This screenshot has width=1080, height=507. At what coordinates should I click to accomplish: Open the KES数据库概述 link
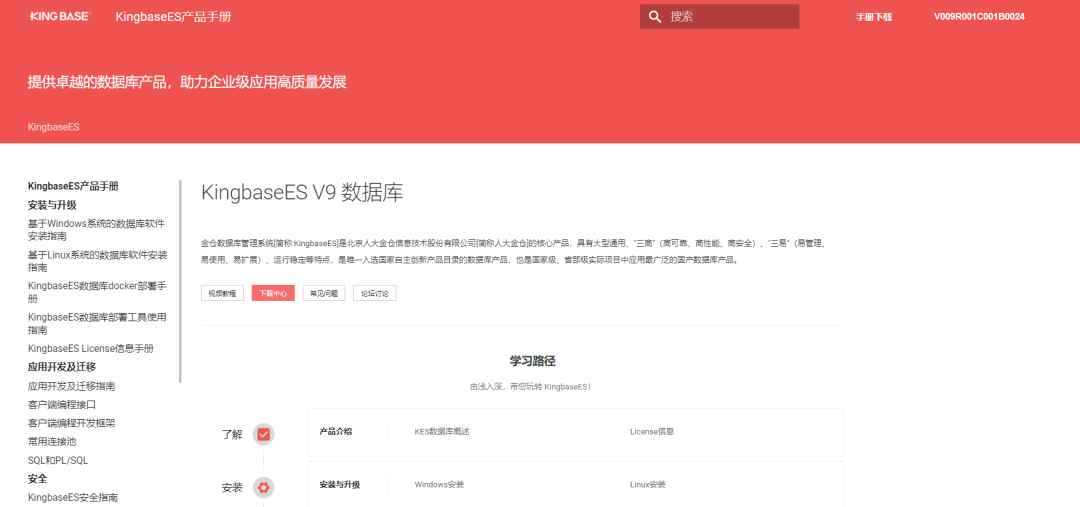tap(442, 432)
